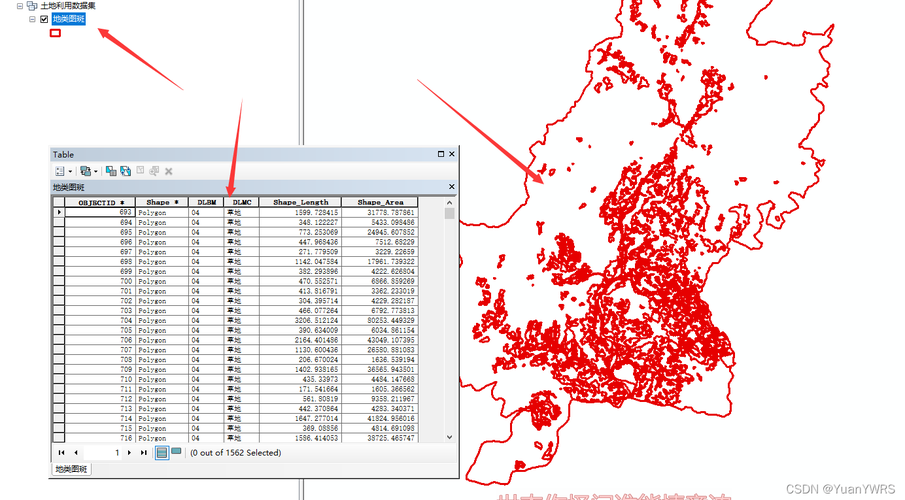The width and height of the screenshot is (905, 500).
Task: Open the Related Tables dropdown arrow
Action: (x=96, y=171)
